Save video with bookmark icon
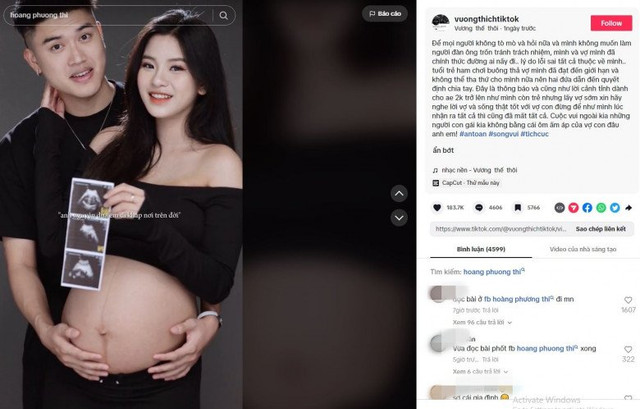This screenshot has height=409, width=640. [x=518, y=208]
